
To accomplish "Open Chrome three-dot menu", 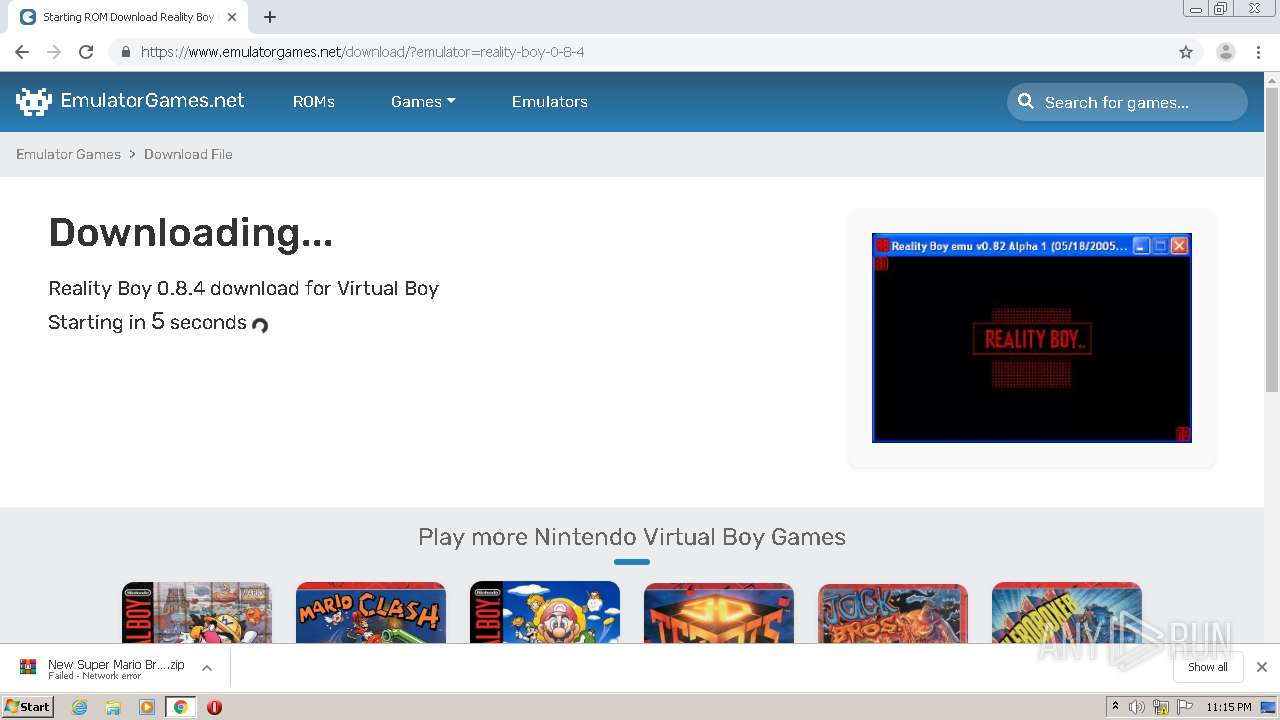I will [x=1258, y=52].
